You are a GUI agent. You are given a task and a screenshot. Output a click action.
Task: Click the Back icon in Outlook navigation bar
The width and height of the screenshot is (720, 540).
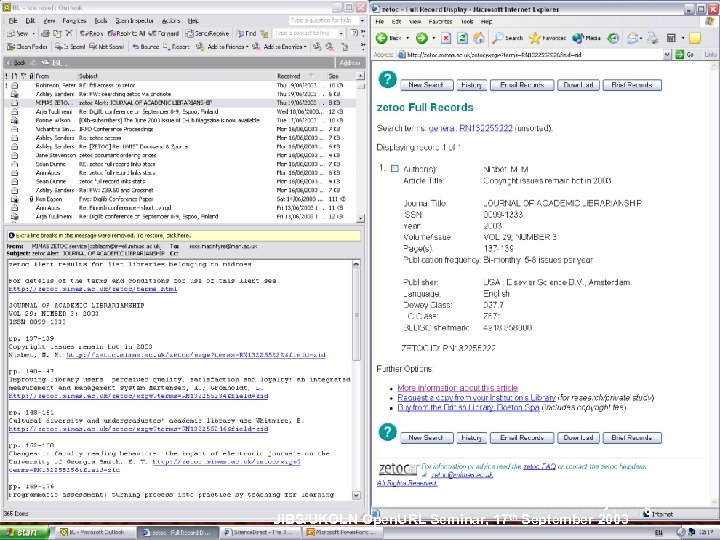15,62
